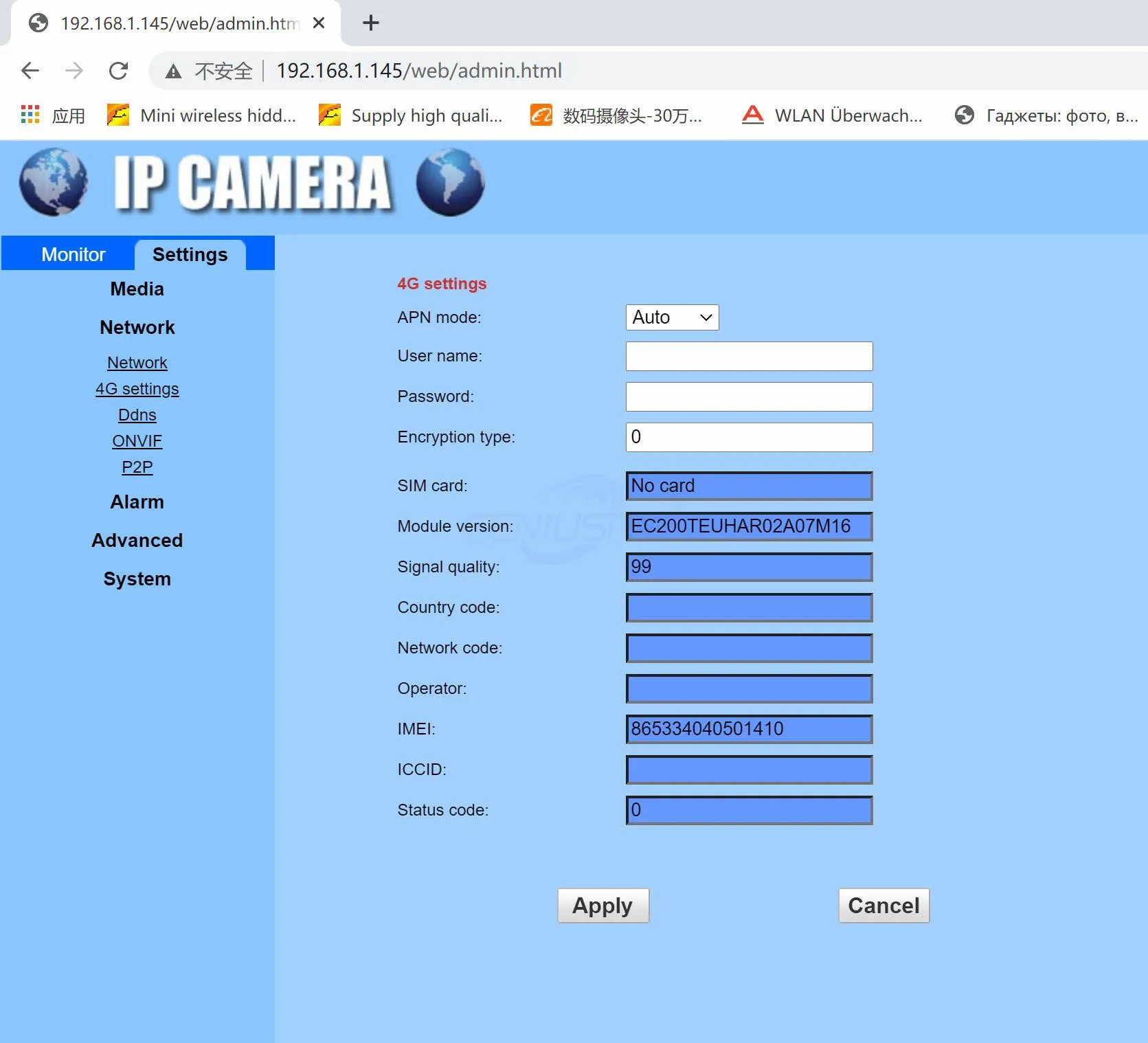Open the apps grid bookmark icon
Viewport: 1148px width, 1043px height.
pos(30,115)
